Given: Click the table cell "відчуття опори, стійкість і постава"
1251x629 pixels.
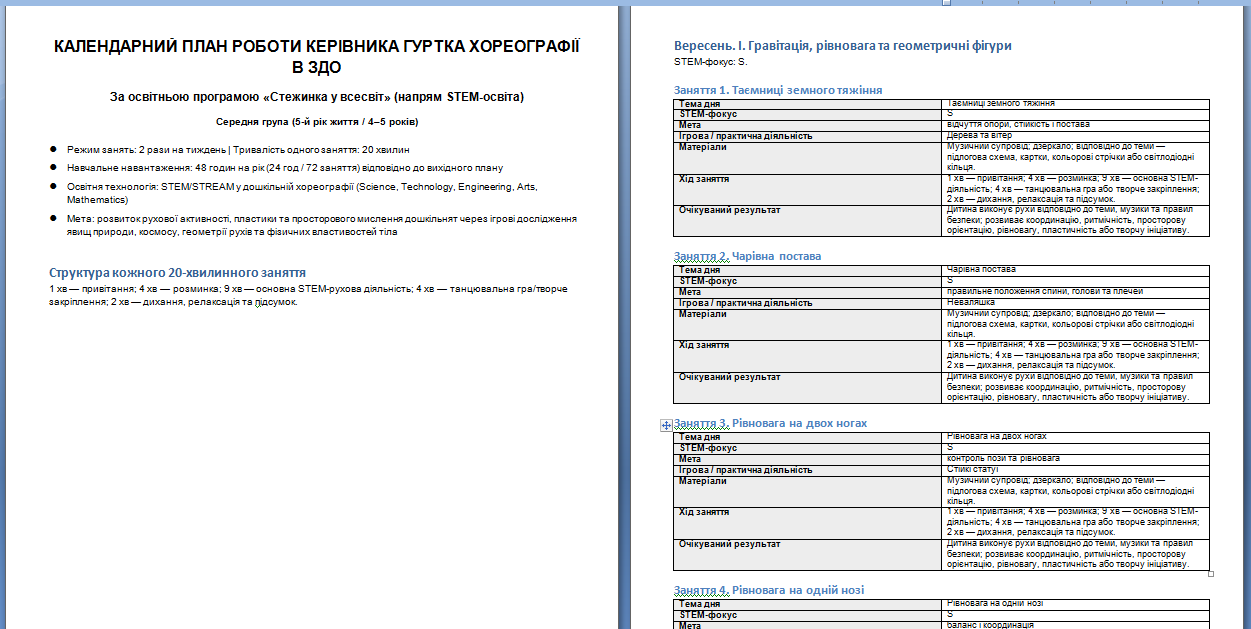Looking at the screenshot, I should [1077, 125].
